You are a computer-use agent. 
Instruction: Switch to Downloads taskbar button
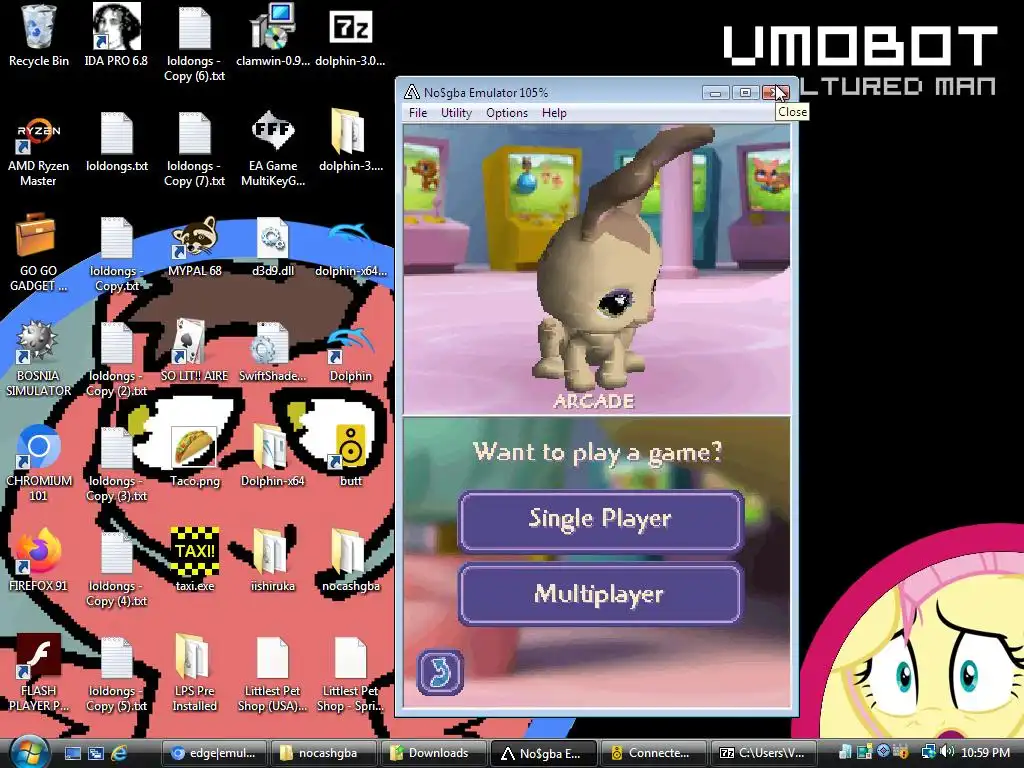click(x=434, y=753)
